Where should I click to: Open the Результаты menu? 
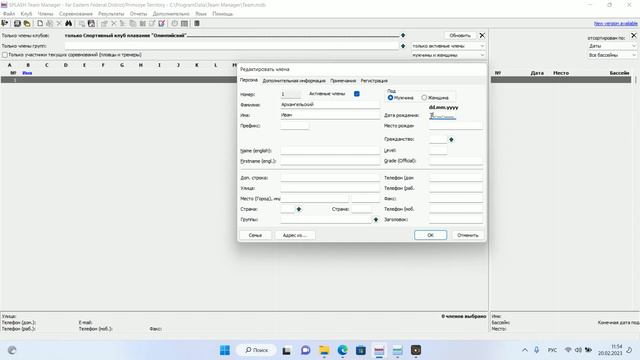(111, 14)
